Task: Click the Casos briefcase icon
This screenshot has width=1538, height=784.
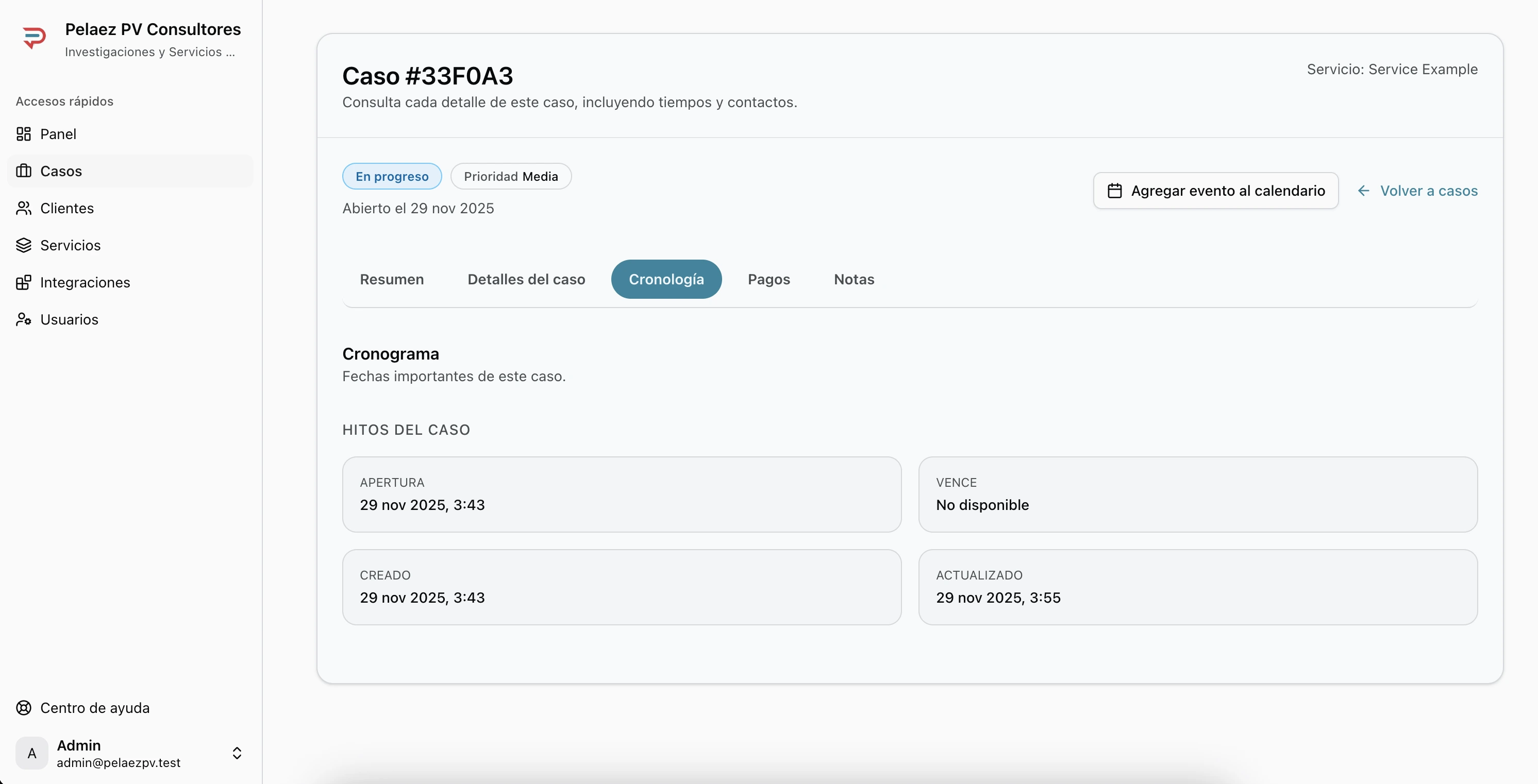Action: tap(23, 171)
